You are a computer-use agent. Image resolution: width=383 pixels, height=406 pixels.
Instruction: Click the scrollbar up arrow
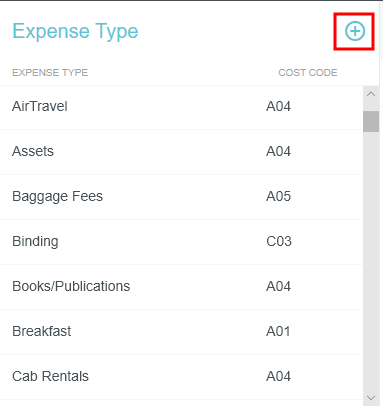(x=371, y=94)
